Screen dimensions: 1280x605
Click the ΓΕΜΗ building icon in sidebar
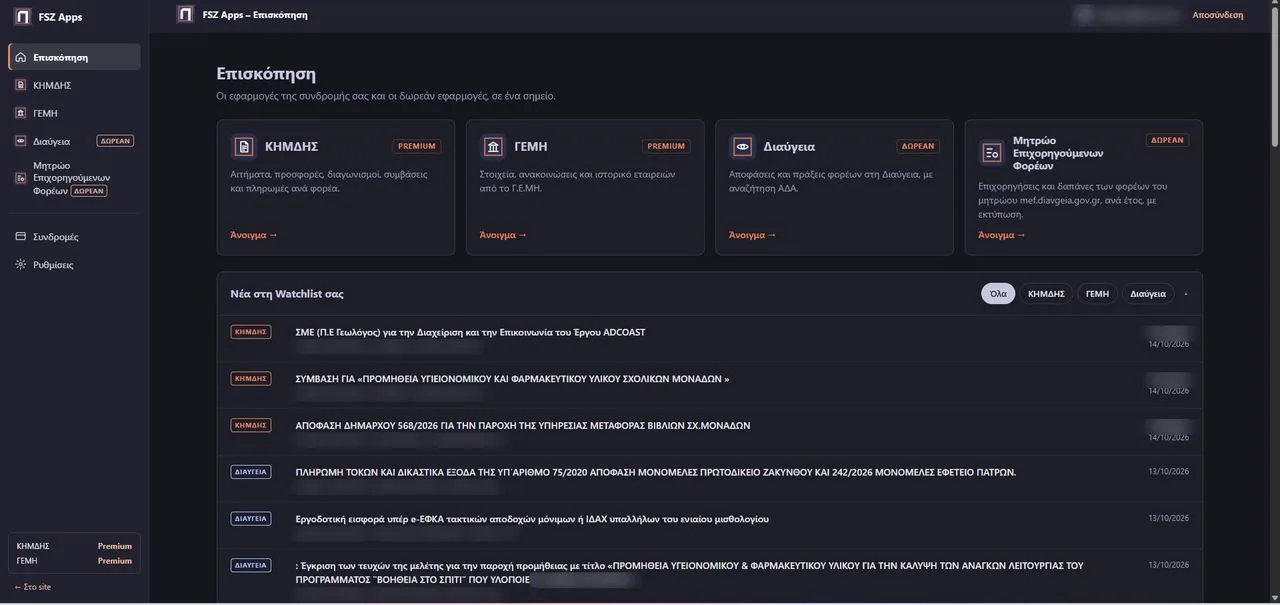21,113
